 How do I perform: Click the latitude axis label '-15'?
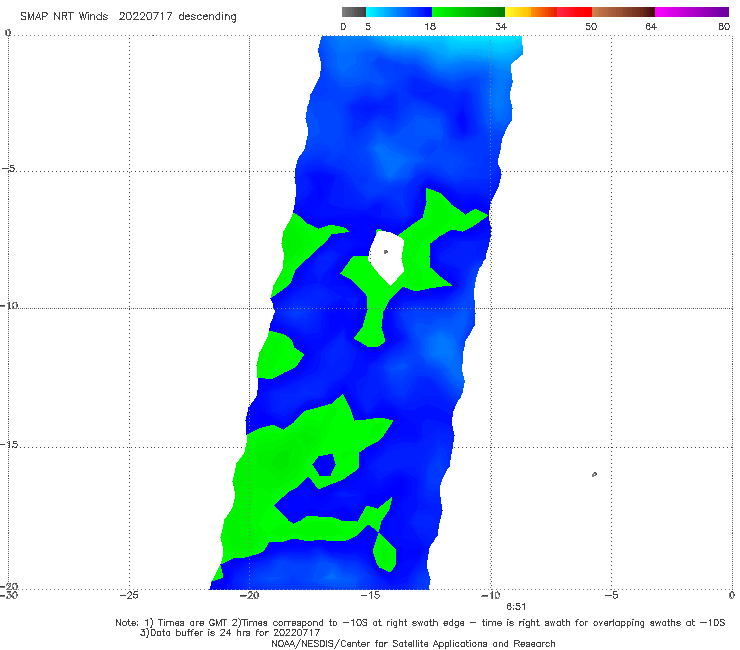(x=9, y=445)
